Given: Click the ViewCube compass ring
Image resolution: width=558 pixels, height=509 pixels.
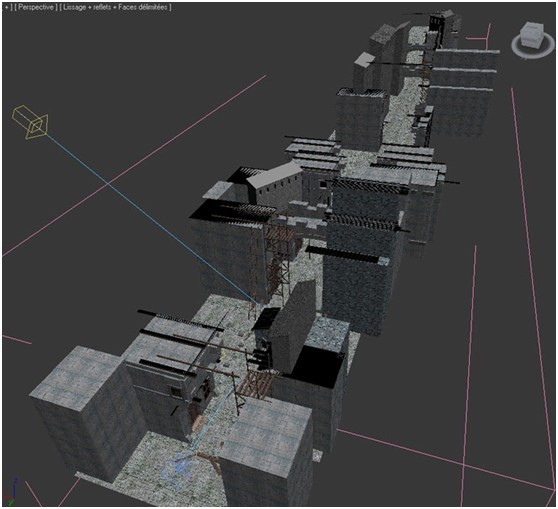Looking at the screenshot, I should tap(533, 46).
